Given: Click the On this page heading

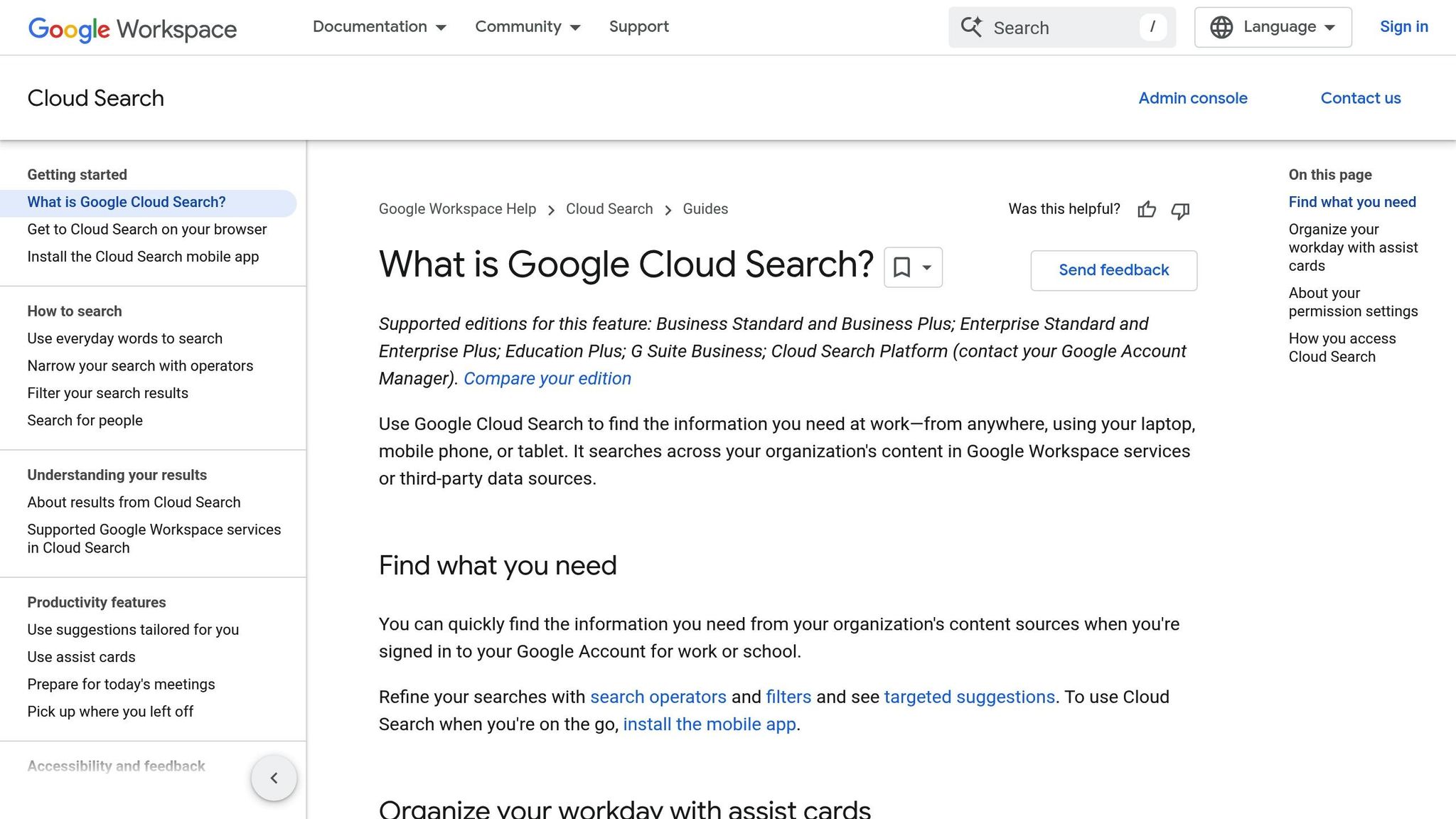Looking at the screenshot, I should [x=1329, y=175].
